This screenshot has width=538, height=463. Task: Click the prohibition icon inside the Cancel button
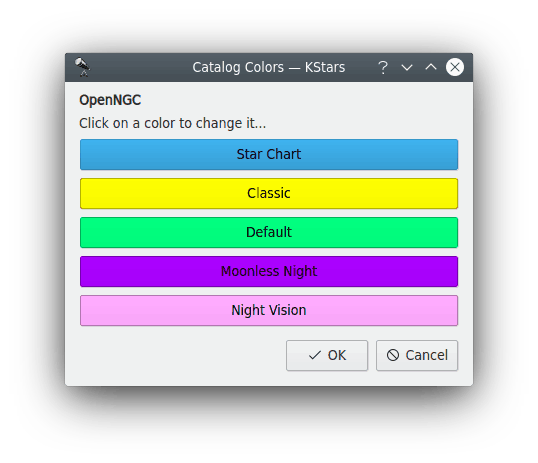[x=393, y=355]
